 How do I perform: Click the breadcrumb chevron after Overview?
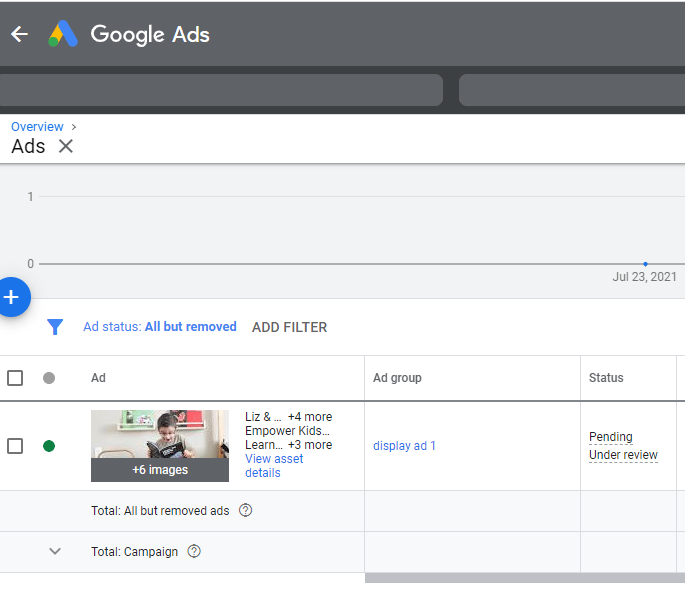[74, 127]
